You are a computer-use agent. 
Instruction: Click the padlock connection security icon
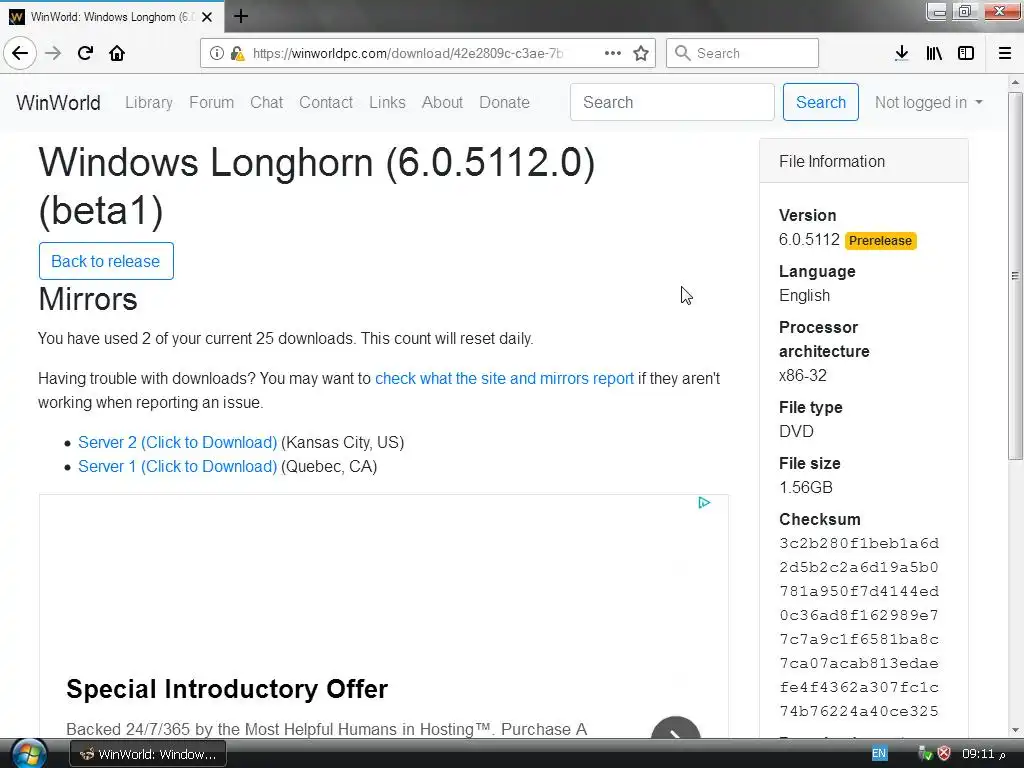click(236, 53)
